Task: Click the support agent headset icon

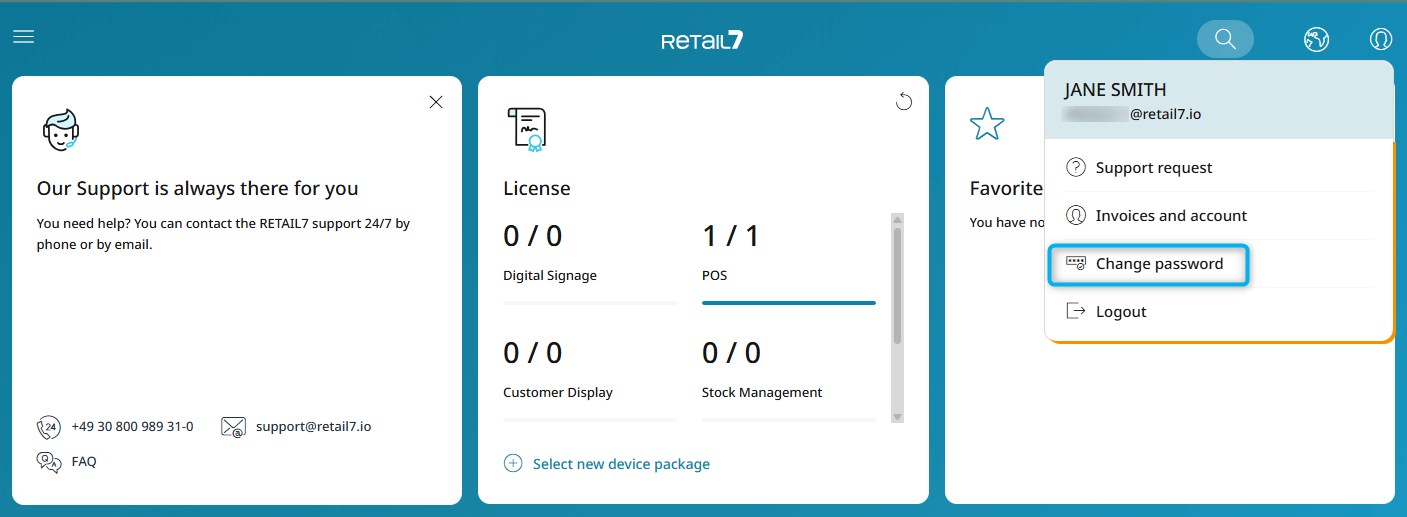Action: pos(60,129)
